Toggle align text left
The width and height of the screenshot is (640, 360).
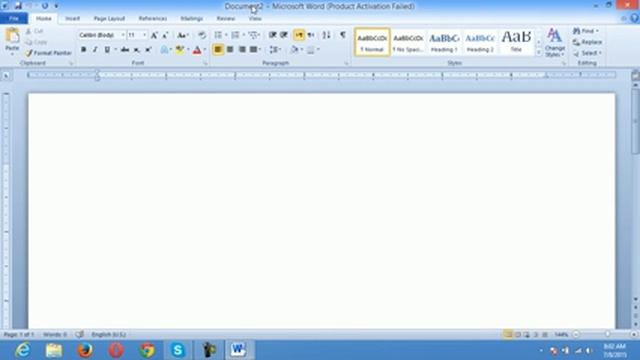[x=218, y=49]
